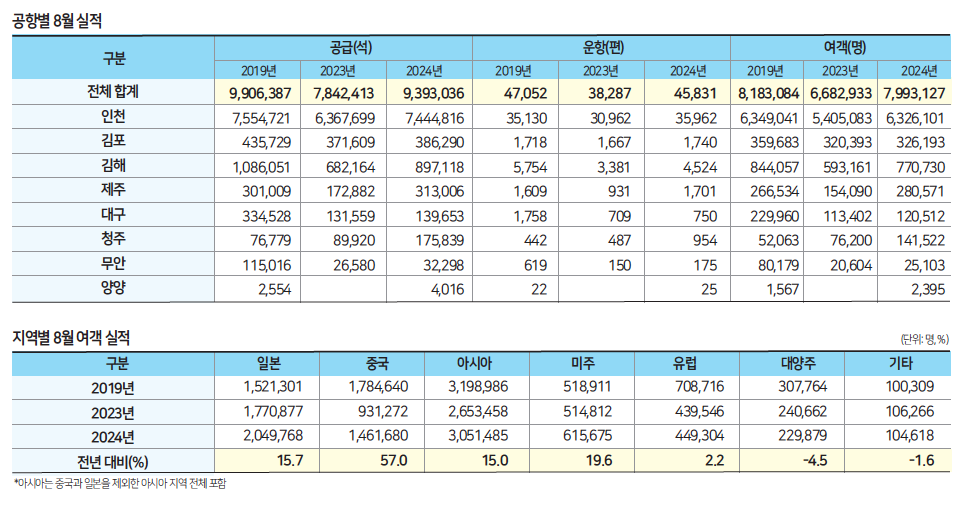Click Jeju passengers cell 266,534
The width and height of the screenshot is (965, 506).
pos(774,191)
